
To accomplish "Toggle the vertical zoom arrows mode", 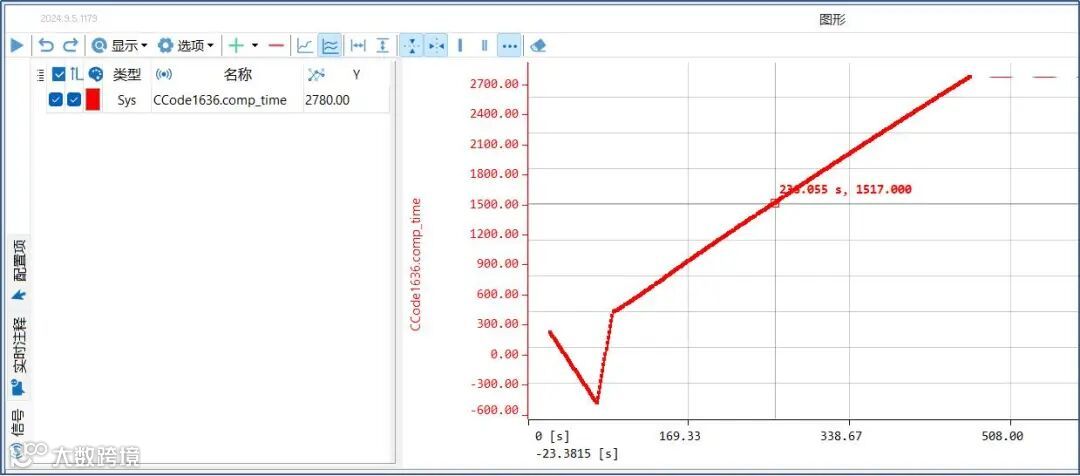I will [411, 45].
